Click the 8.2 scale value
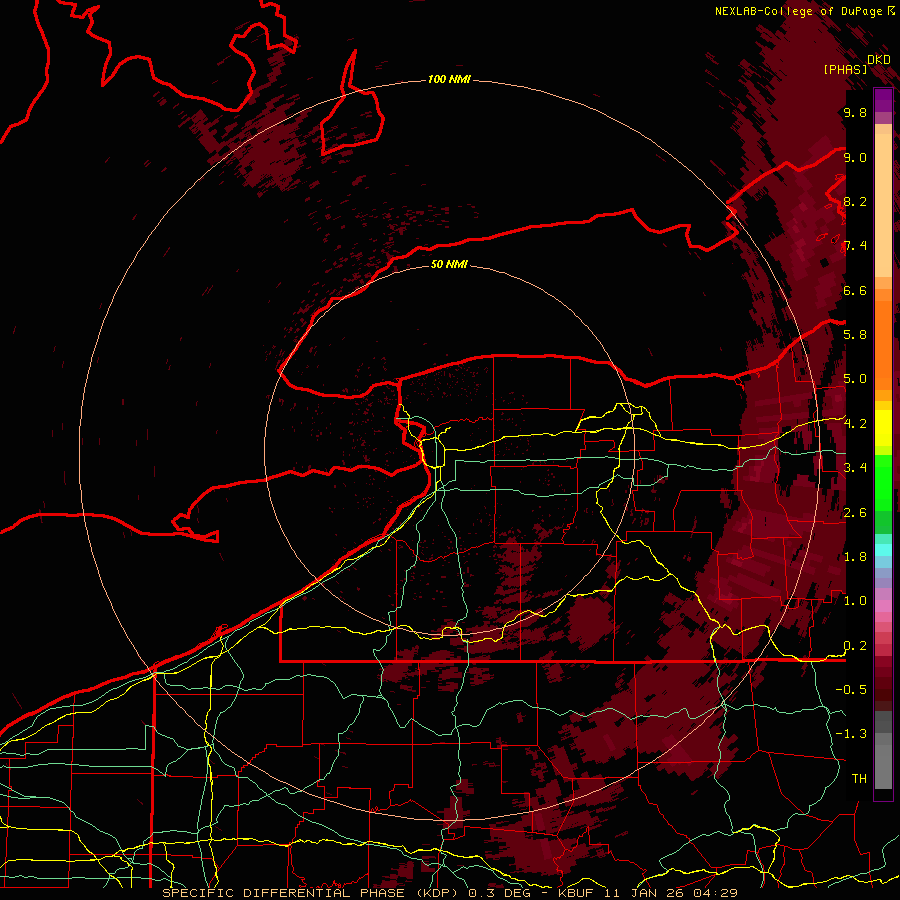This screenshot has width=900, height=900. pyautogui.click(x=855, y=201)
